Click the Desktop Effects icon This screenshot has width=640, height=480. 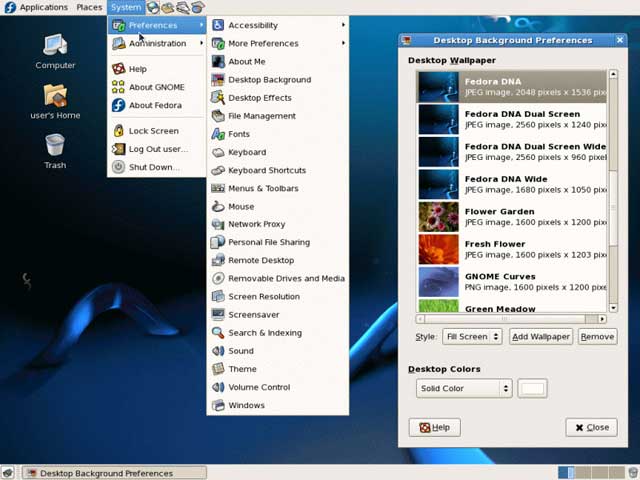point(218,98)
